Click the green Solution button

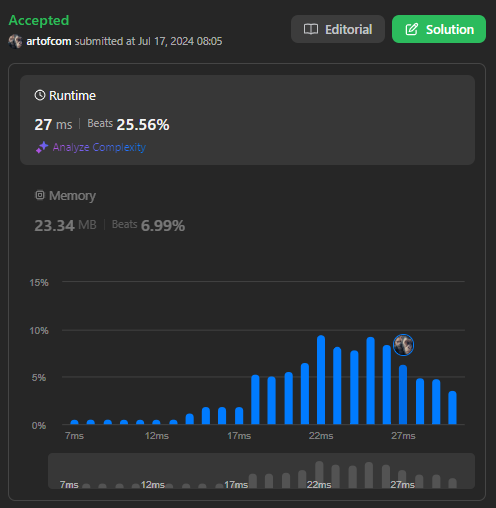[x=439, y=29]
